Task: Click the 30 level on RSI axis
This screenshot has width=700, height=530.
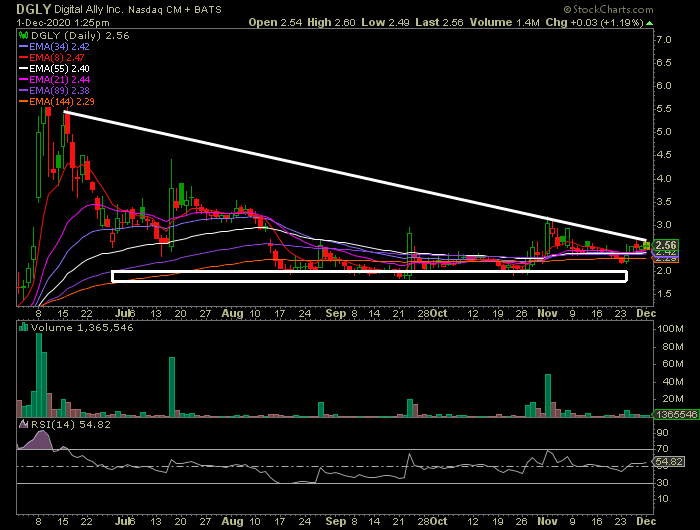Action: (662, 483)
